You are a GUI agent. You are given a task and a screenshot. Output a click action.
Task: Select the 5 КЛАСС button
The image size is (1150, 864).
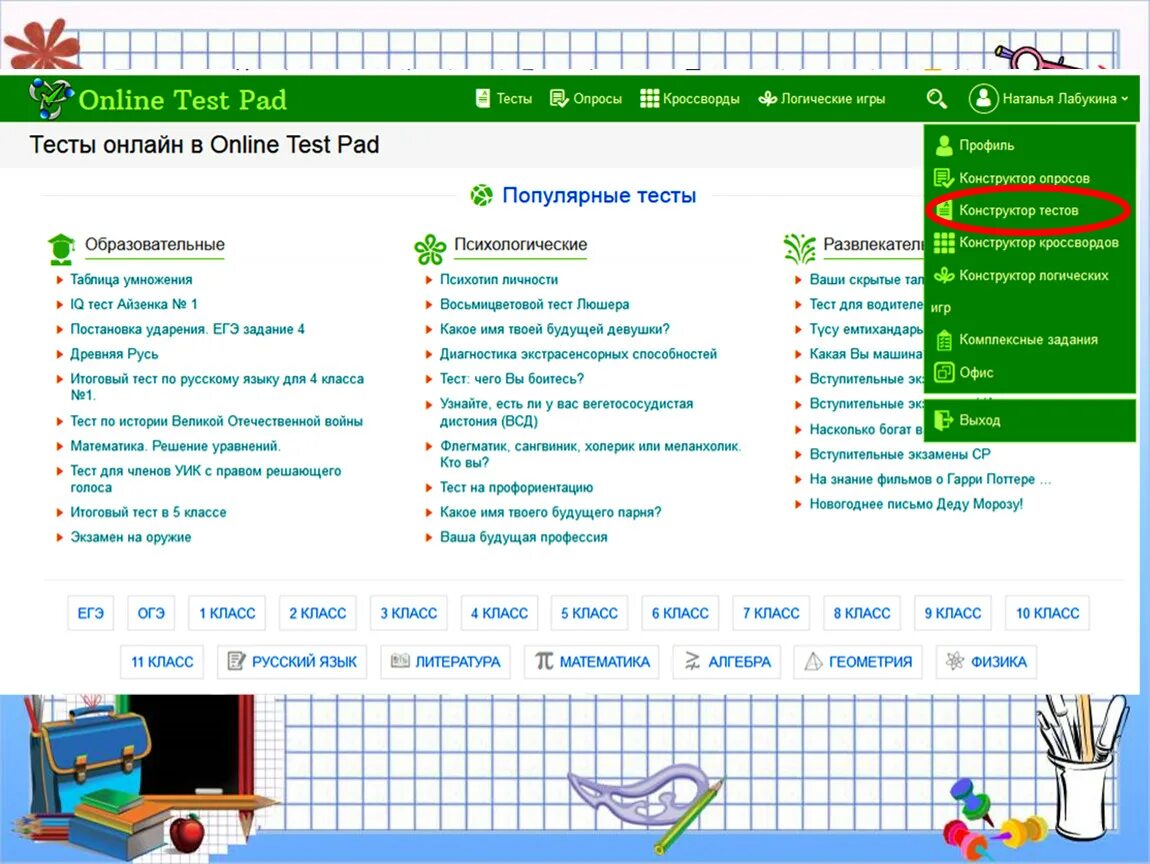tap(590, 613)
